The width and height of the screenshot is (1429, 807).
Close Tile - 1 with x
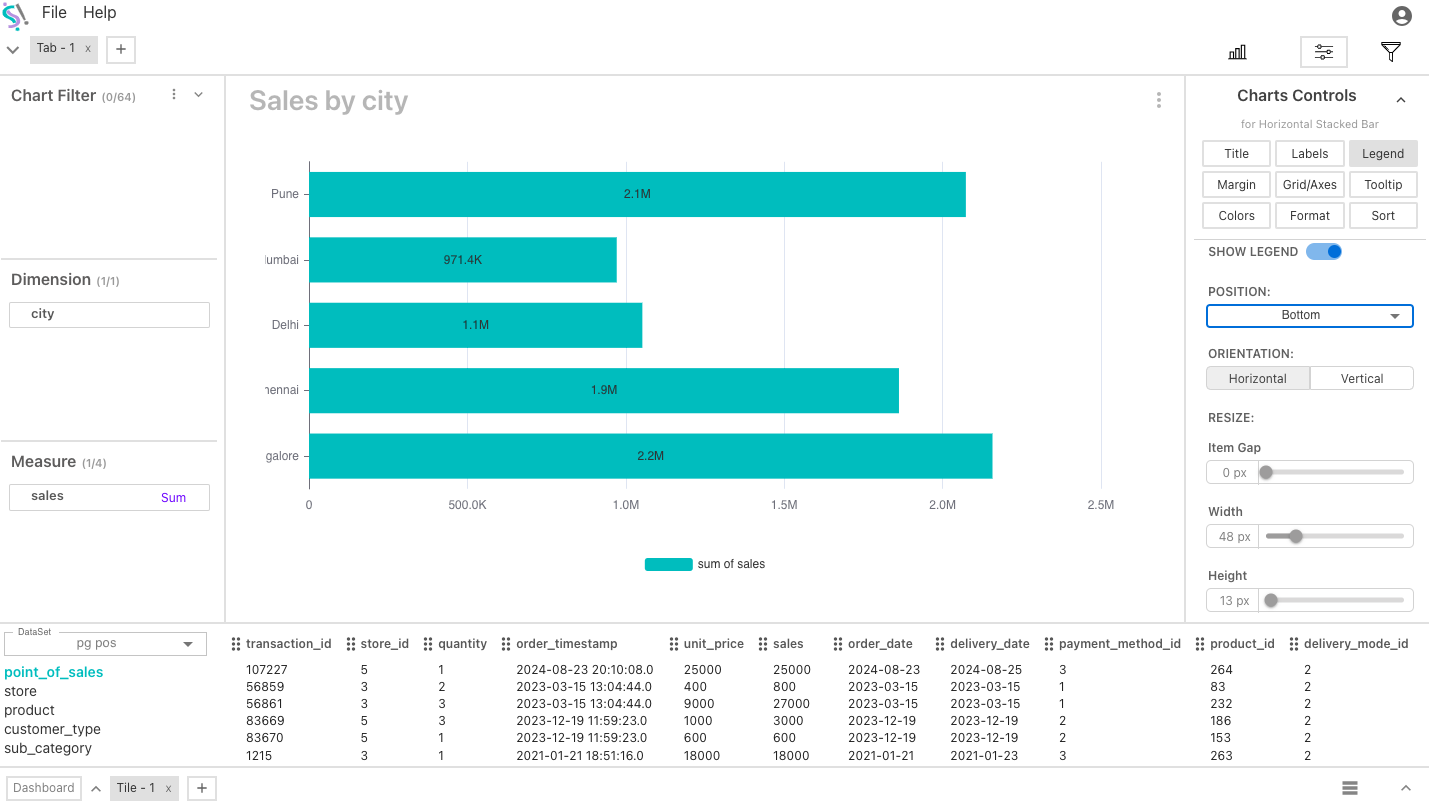point(168,788)
